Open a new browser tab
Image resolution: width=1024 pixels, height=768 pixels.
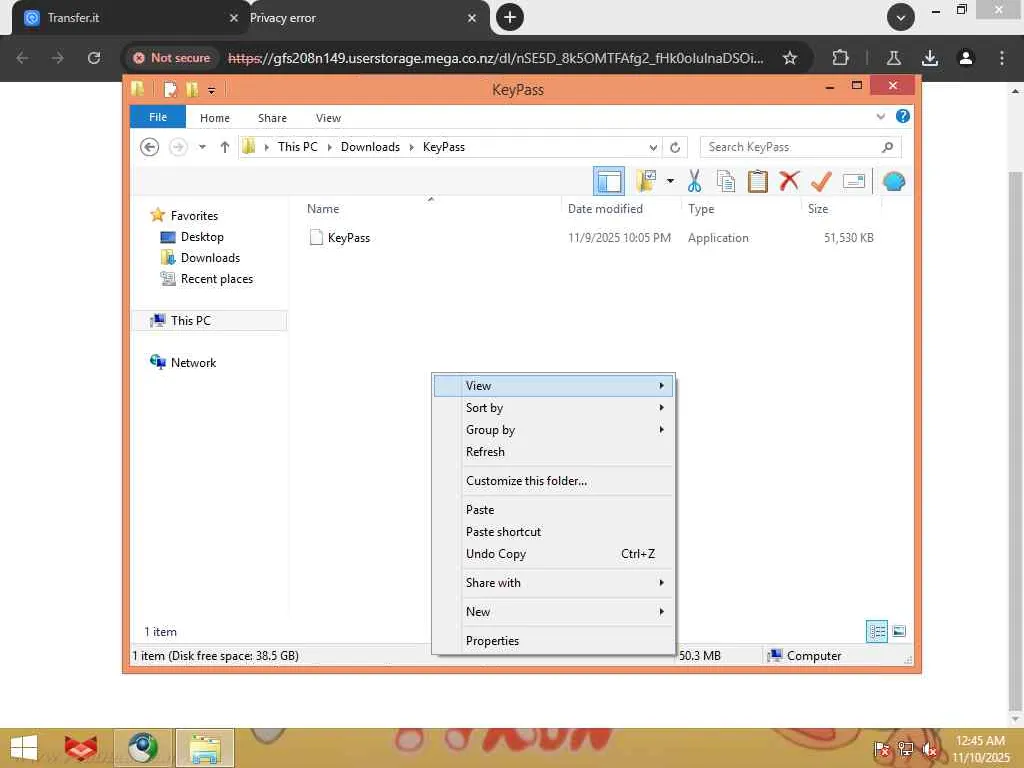point(510,18)
